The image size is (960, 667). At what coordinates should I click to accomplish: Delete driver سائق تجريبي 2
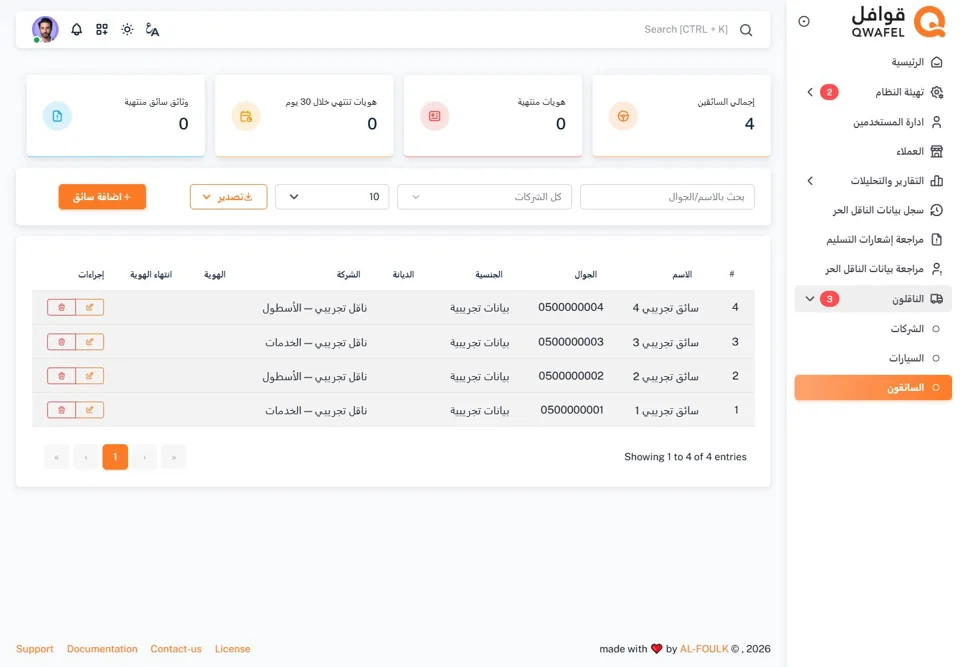tap(61, 375)
